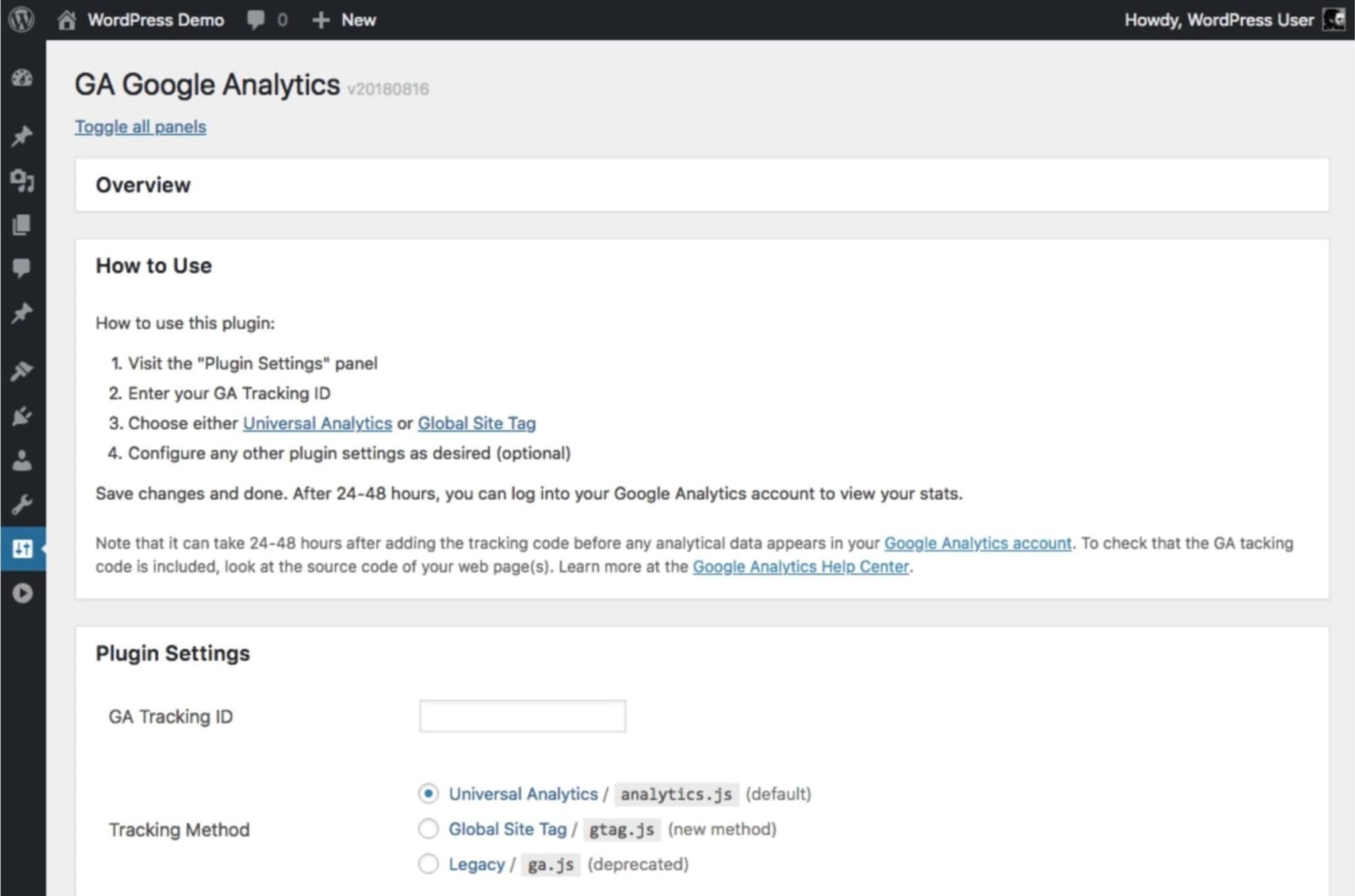The height and width of the screenshot is (896, 1355).
Task: Select the Global Site Tag radio button
Action: [428, 829]
